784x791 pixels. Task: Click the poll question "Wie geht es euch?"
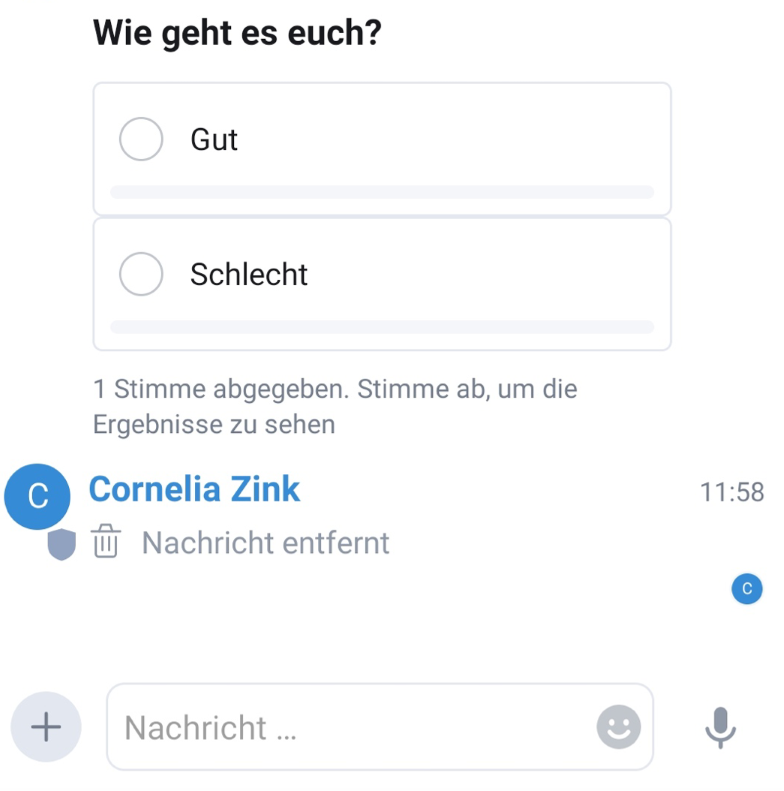[237, 33]
